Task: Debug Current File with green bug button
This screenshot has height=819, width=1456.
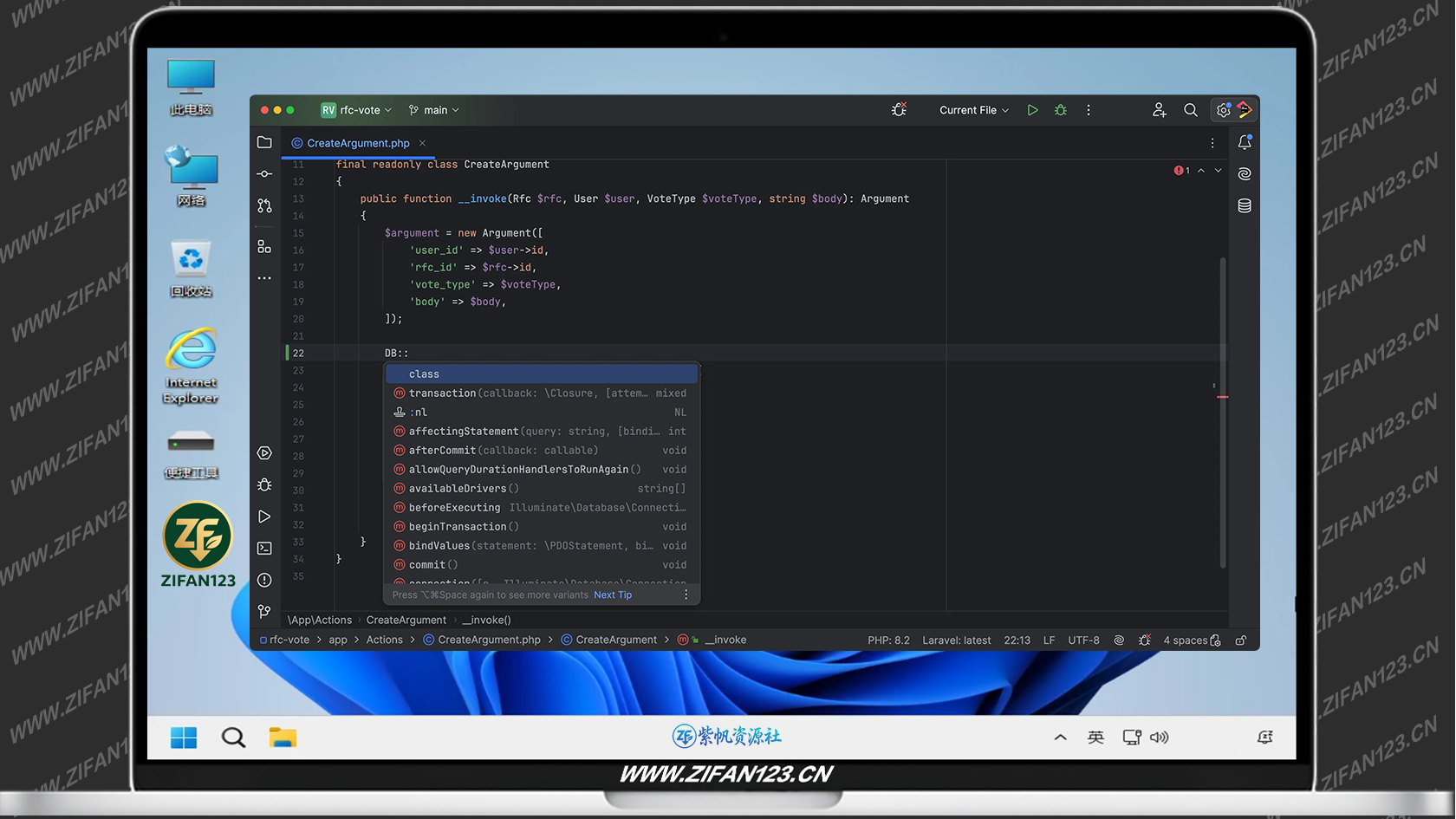Action: [x=1060, y=110]
